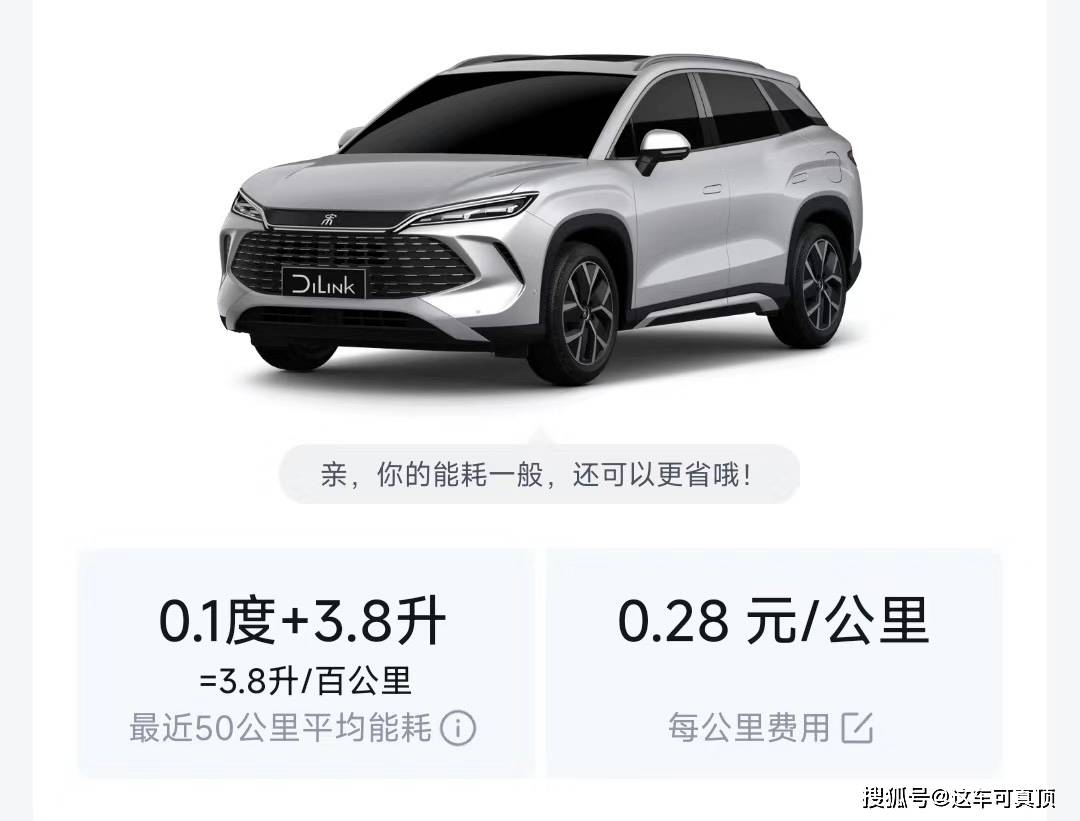This screenshot has width=1080, height=821.
Task: Tap the edit icon next to 每公里费用
Action: tap(858, 727)
